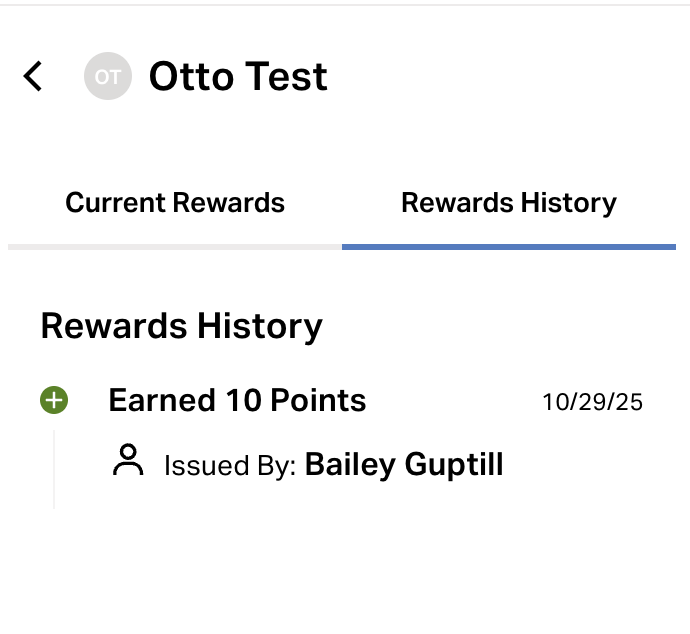Click the Otto Test name title
This screenshot has width=690, height=634.
pos(238,77)
